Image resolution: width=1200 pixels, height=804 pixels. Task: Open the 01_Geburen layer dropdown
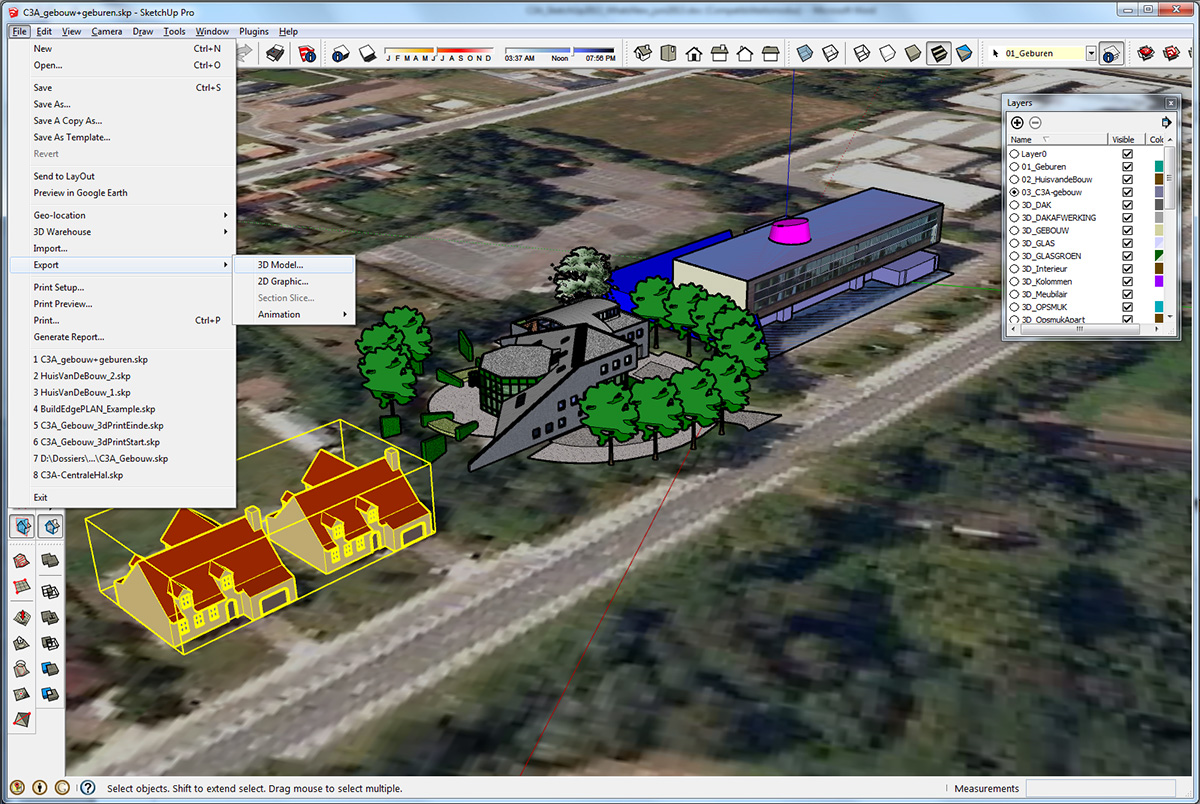[x=1091, y=53]
